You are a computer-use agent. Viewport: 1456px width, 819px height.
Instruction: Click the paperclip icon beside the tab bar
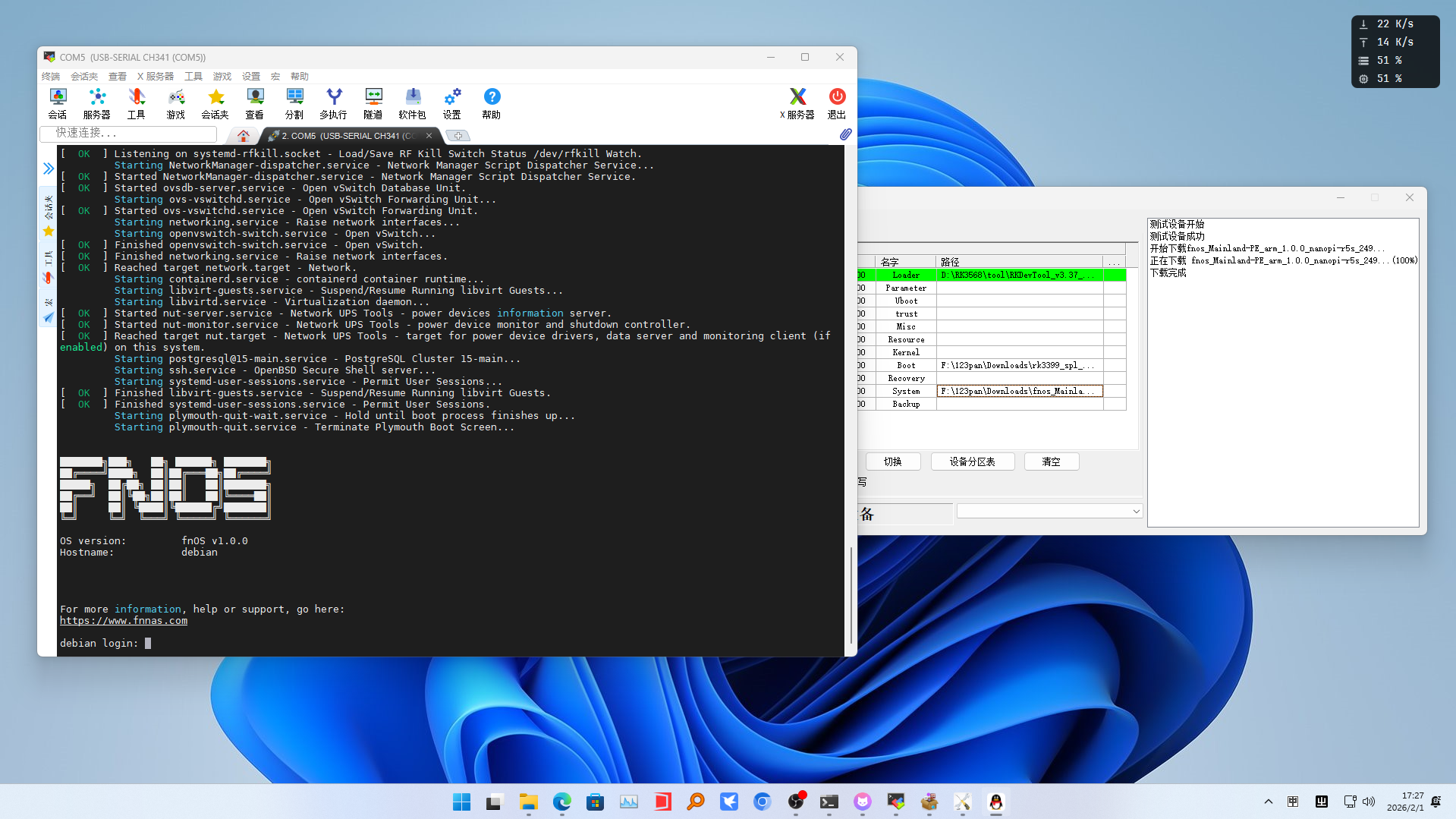point(845,134)
